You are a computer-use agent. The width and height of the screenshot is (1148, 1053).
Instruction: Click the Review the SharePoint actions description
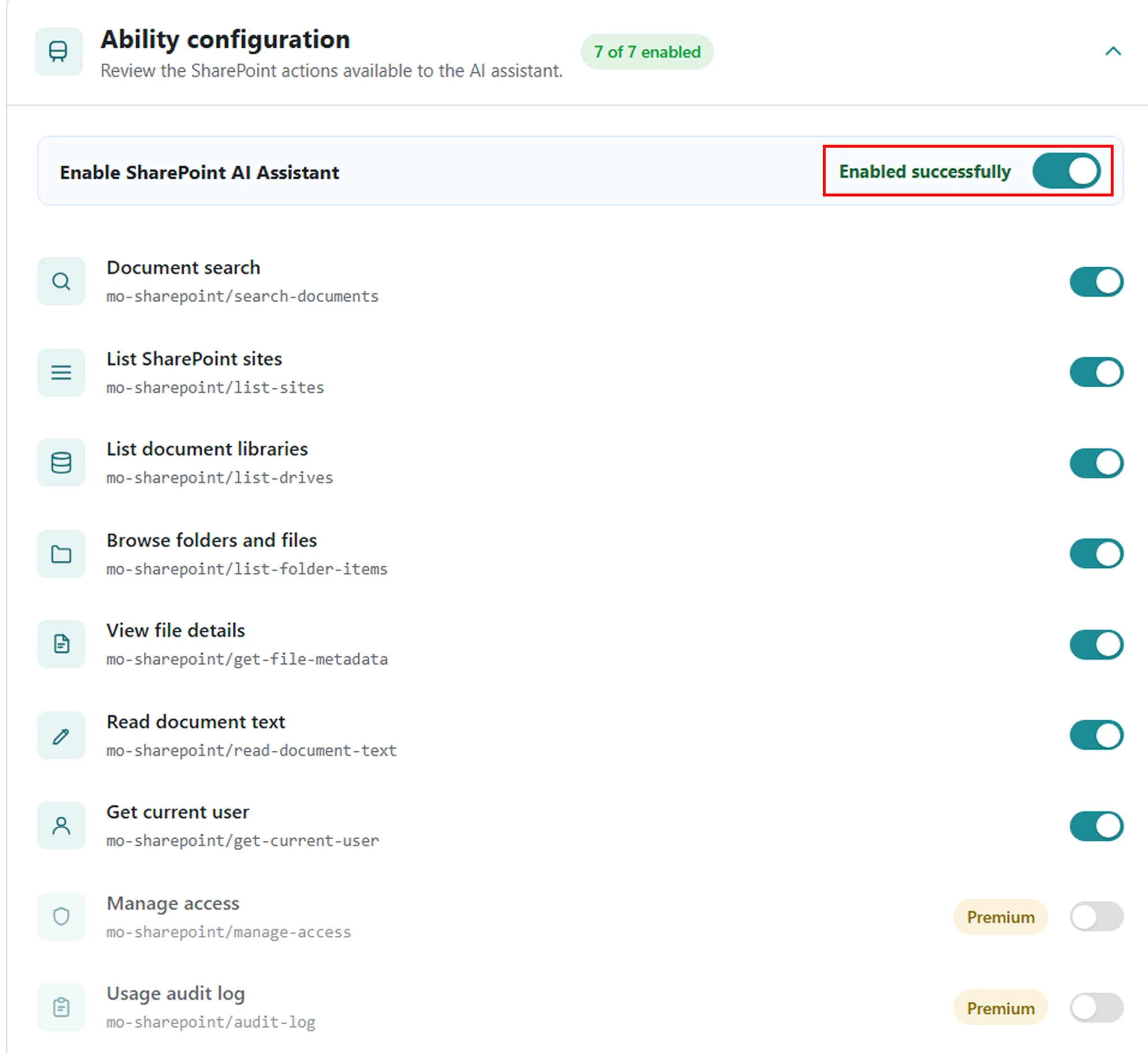332,71
